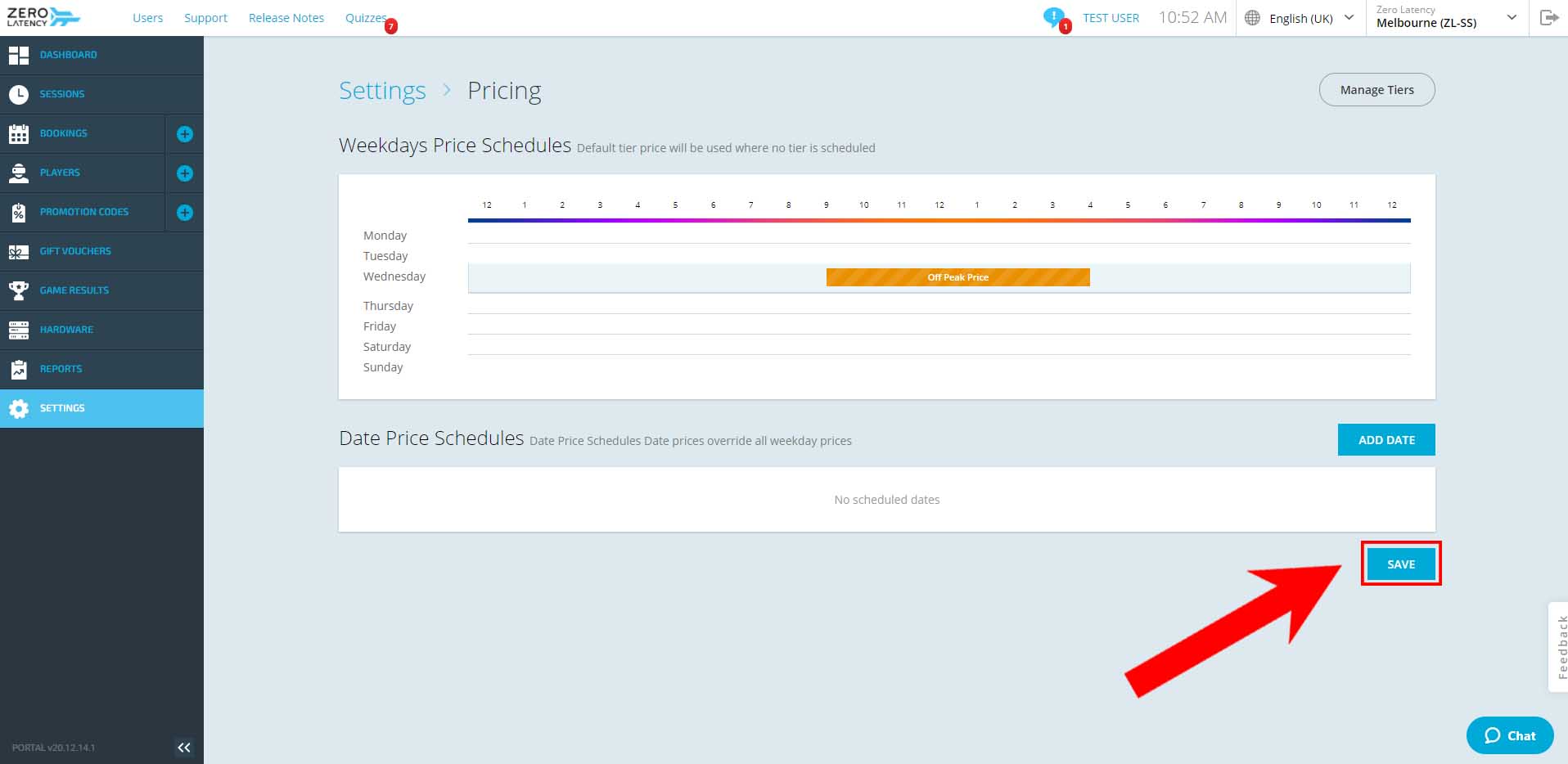The width and height of the screenshot is (1568, 764).
Task: Go back via Settings breadcrumb link
Action: tap(382, 90)
